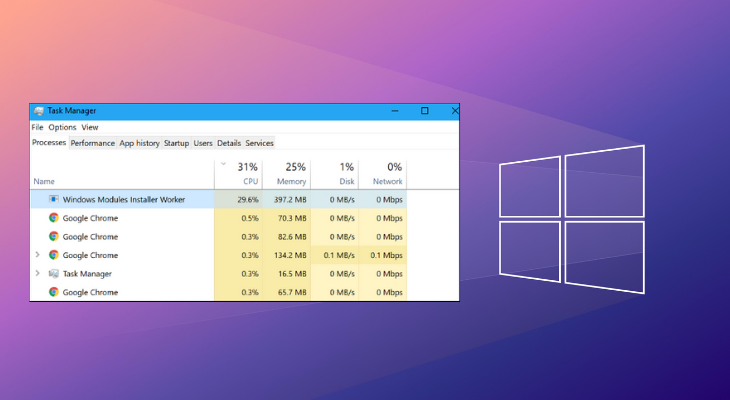Image resolution: width=730 pixels, height=400 pixels.
Task: Click the 70.3 MB memory value
Action: coord(292,218)
